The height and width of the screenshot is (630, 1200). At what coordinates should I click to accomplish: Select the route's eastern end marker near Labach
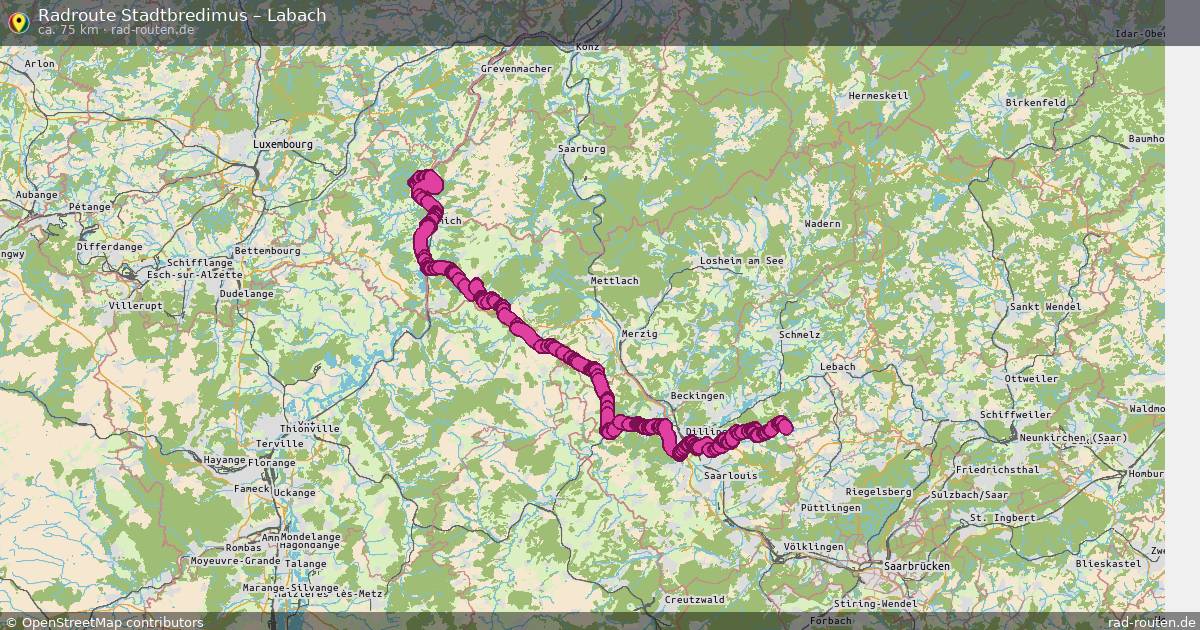(x=783, y=426)
